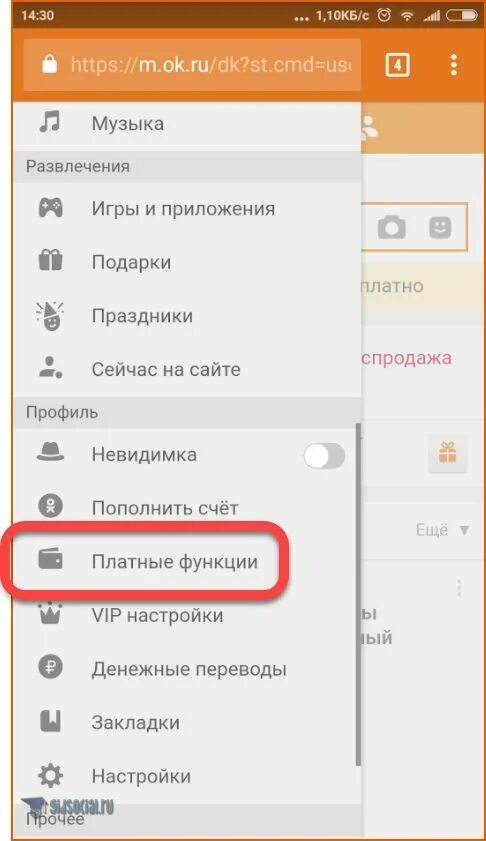Expand the Ещё dropdown arrow
Viewport: 486px width, 841px height.
pyautogui.click(x=464, y=530)
